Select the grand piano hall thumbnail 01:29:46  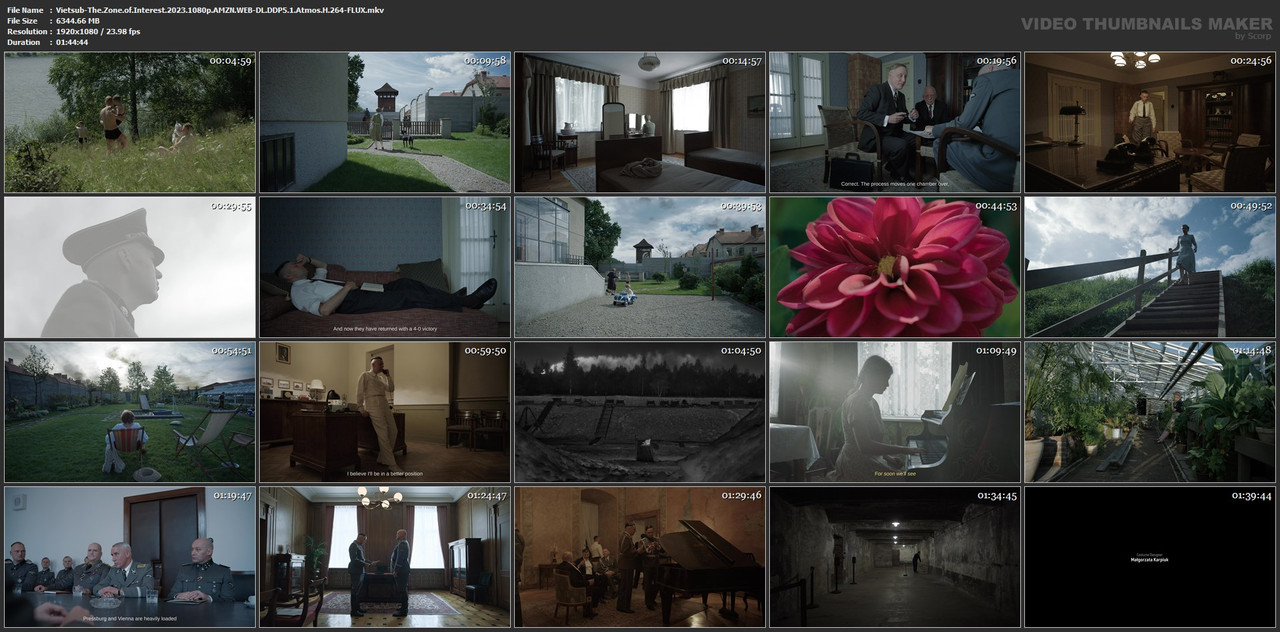(x=640, y=557)
